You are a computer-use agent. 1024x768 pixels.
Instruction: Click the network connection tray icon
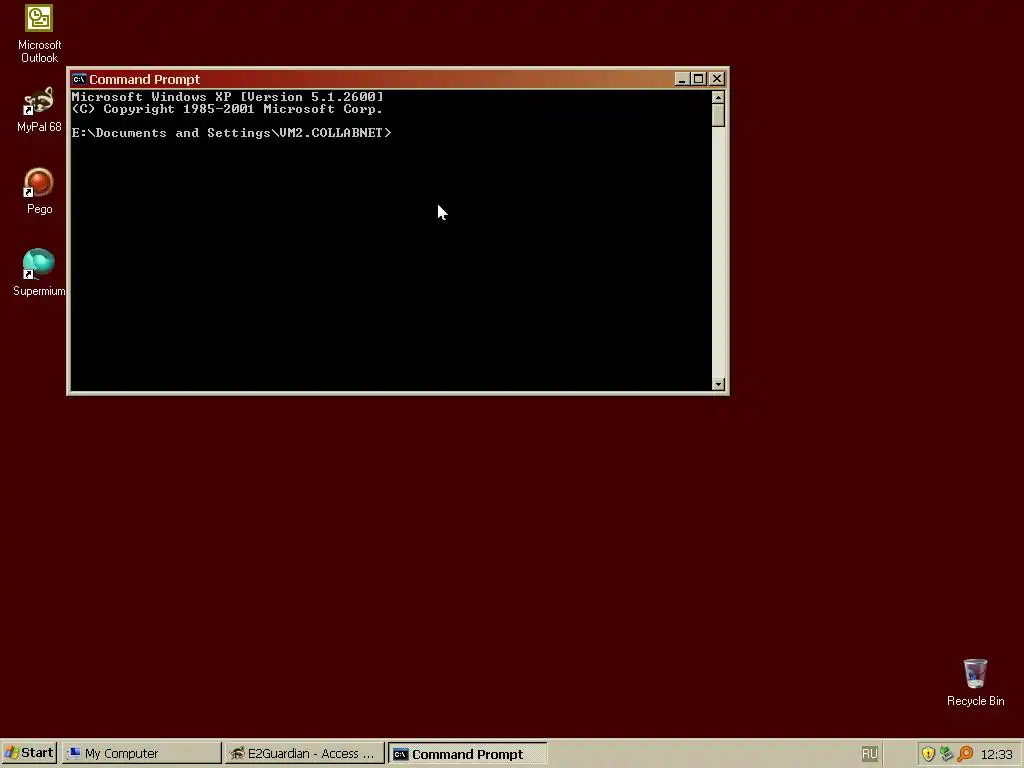coord(946,754)
